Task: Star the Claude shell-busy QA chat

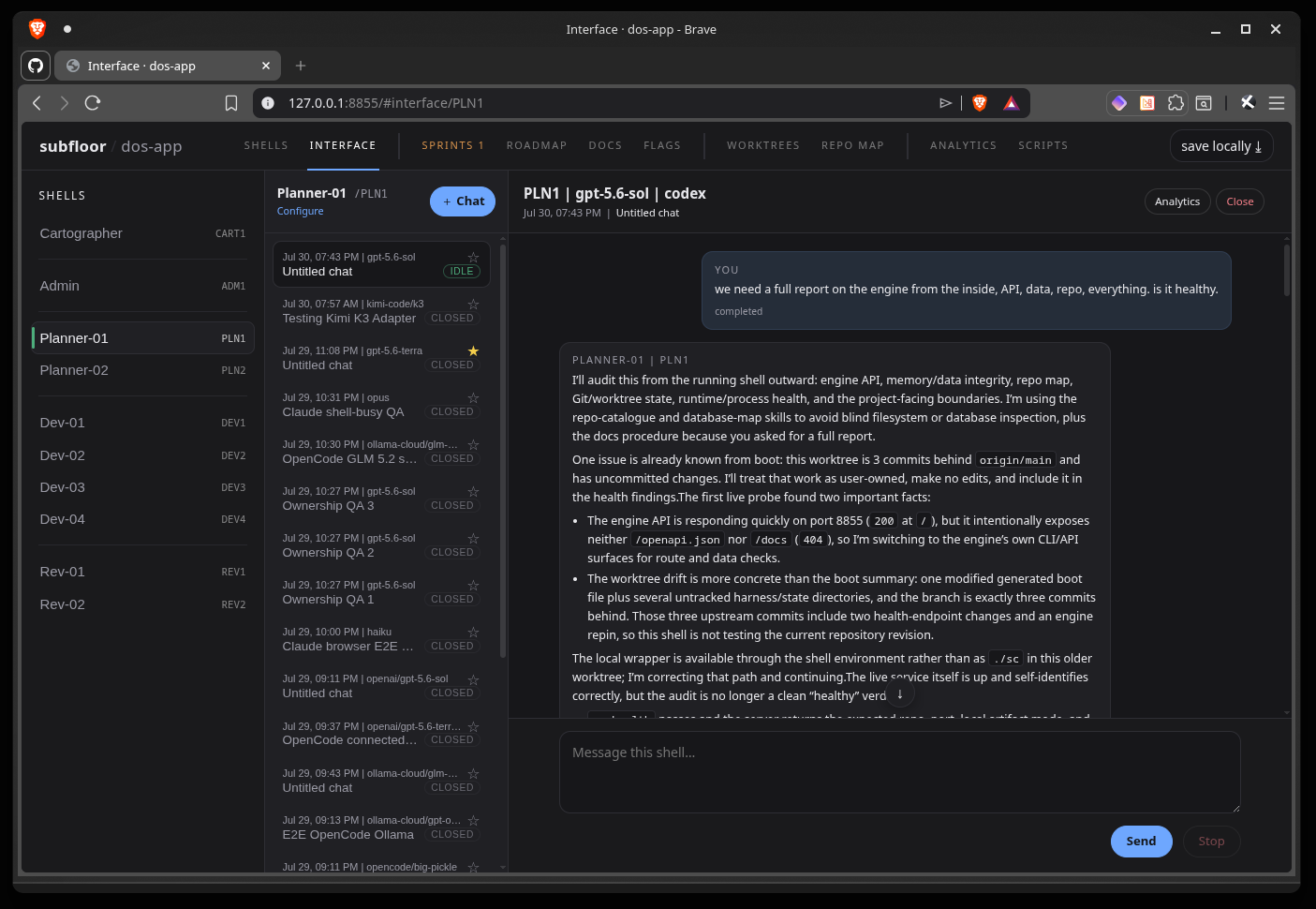Action: coord(473,397)
